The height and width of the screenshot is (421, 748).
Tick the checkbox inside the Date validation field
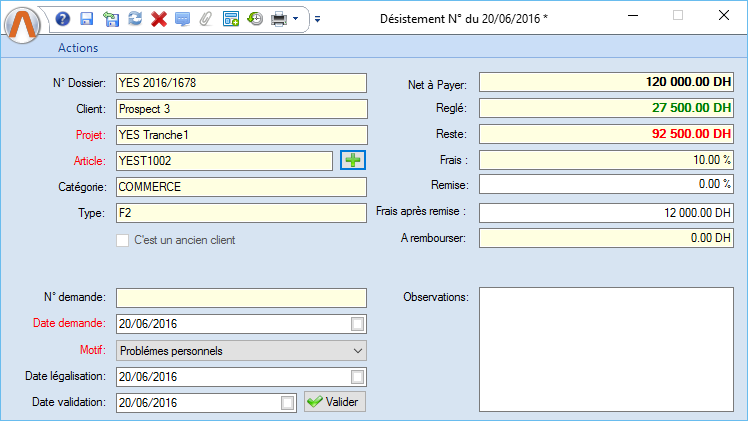pyautogui.click(x=288, y=402)
